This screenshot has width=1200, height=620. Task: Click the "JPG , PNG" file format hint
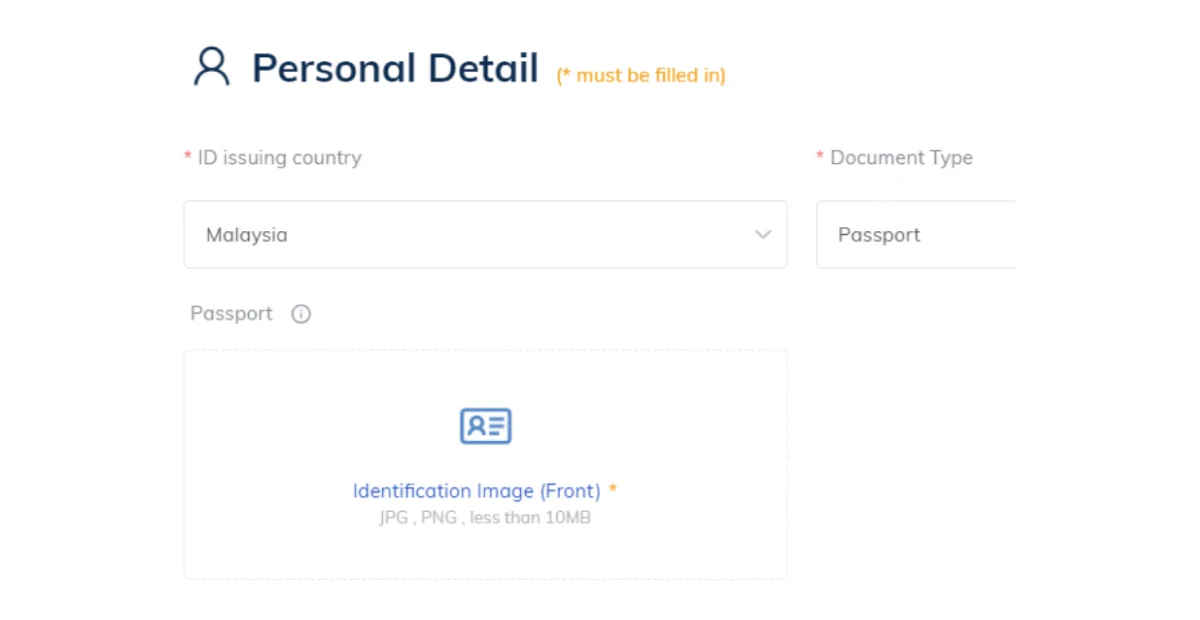point(418,518)
